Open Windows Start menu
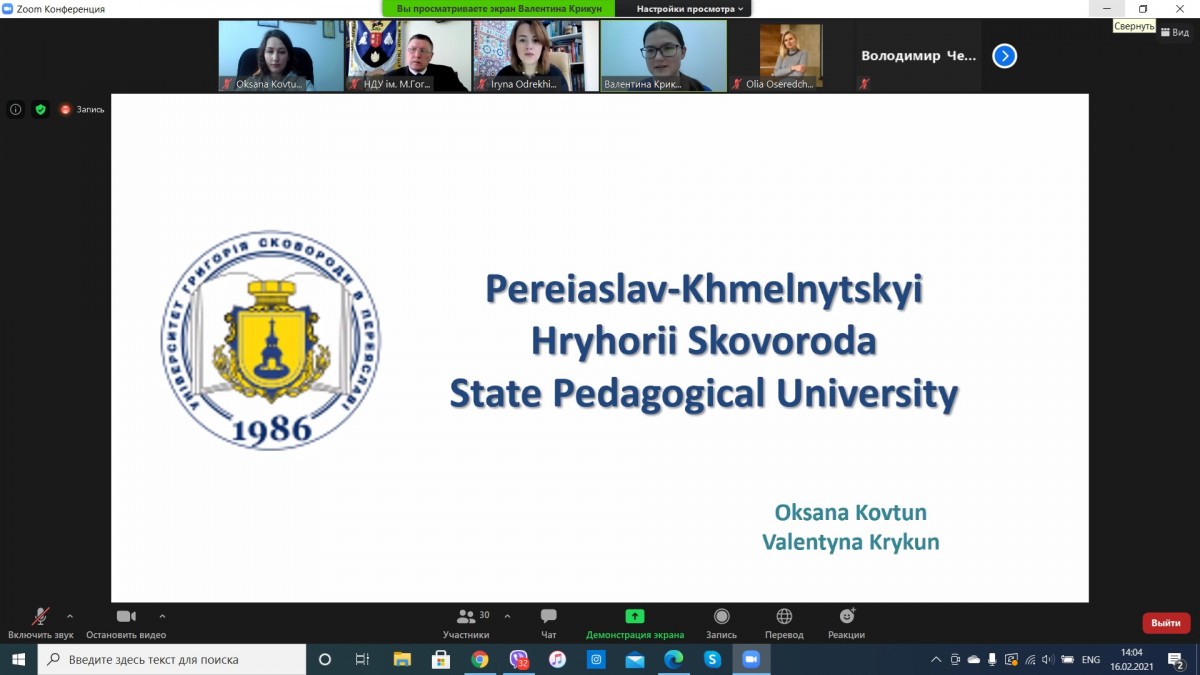Viewport: 1200px width, 675px height. coord(18,659)
